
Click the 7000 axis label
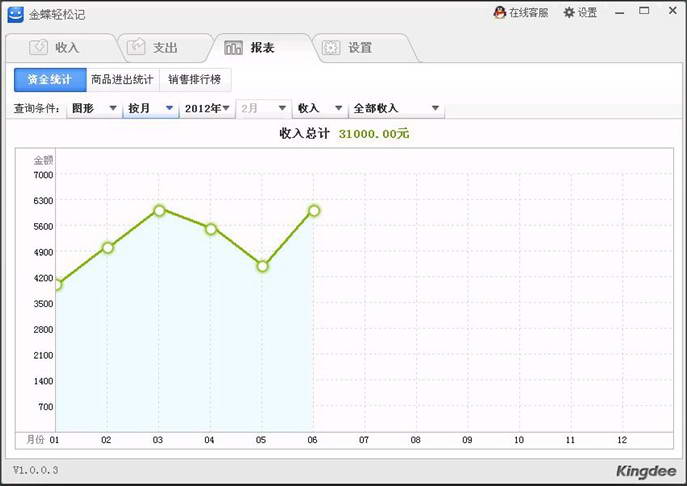43,175
